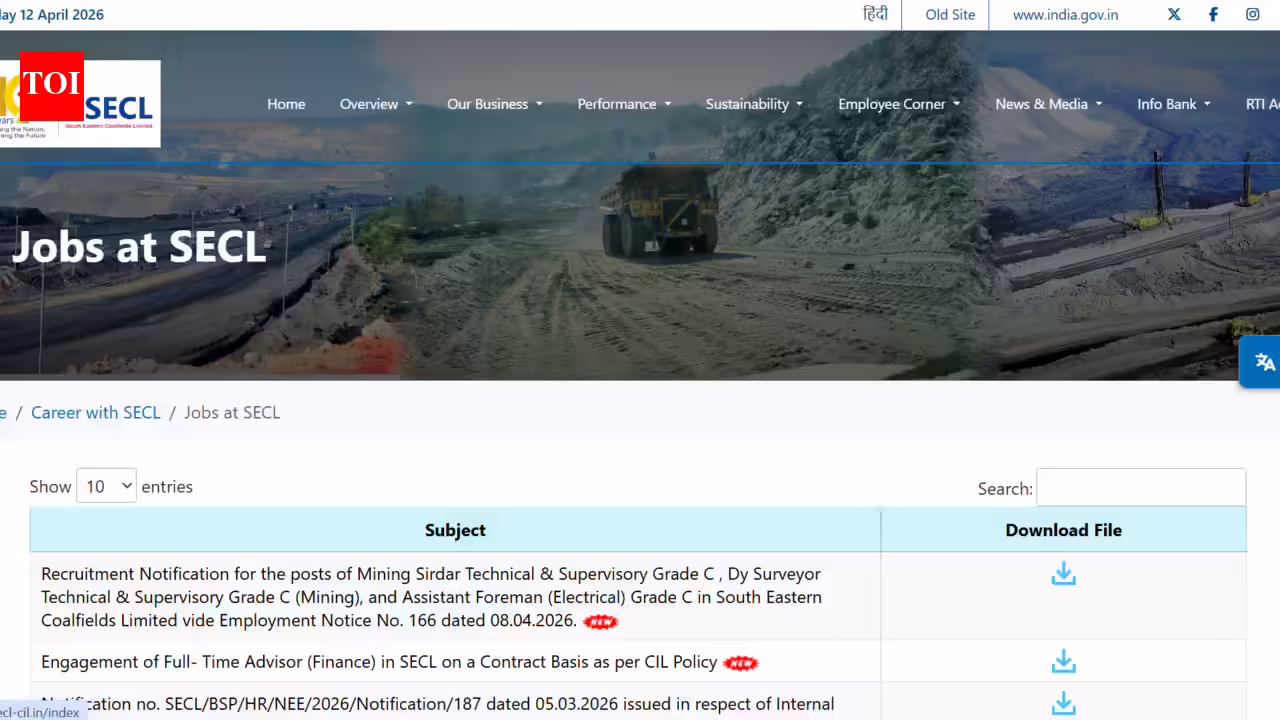1280x720 pixels.
Task: Download the SECL/BSP/HR/NEE notification file
Action: (1063, 704)
